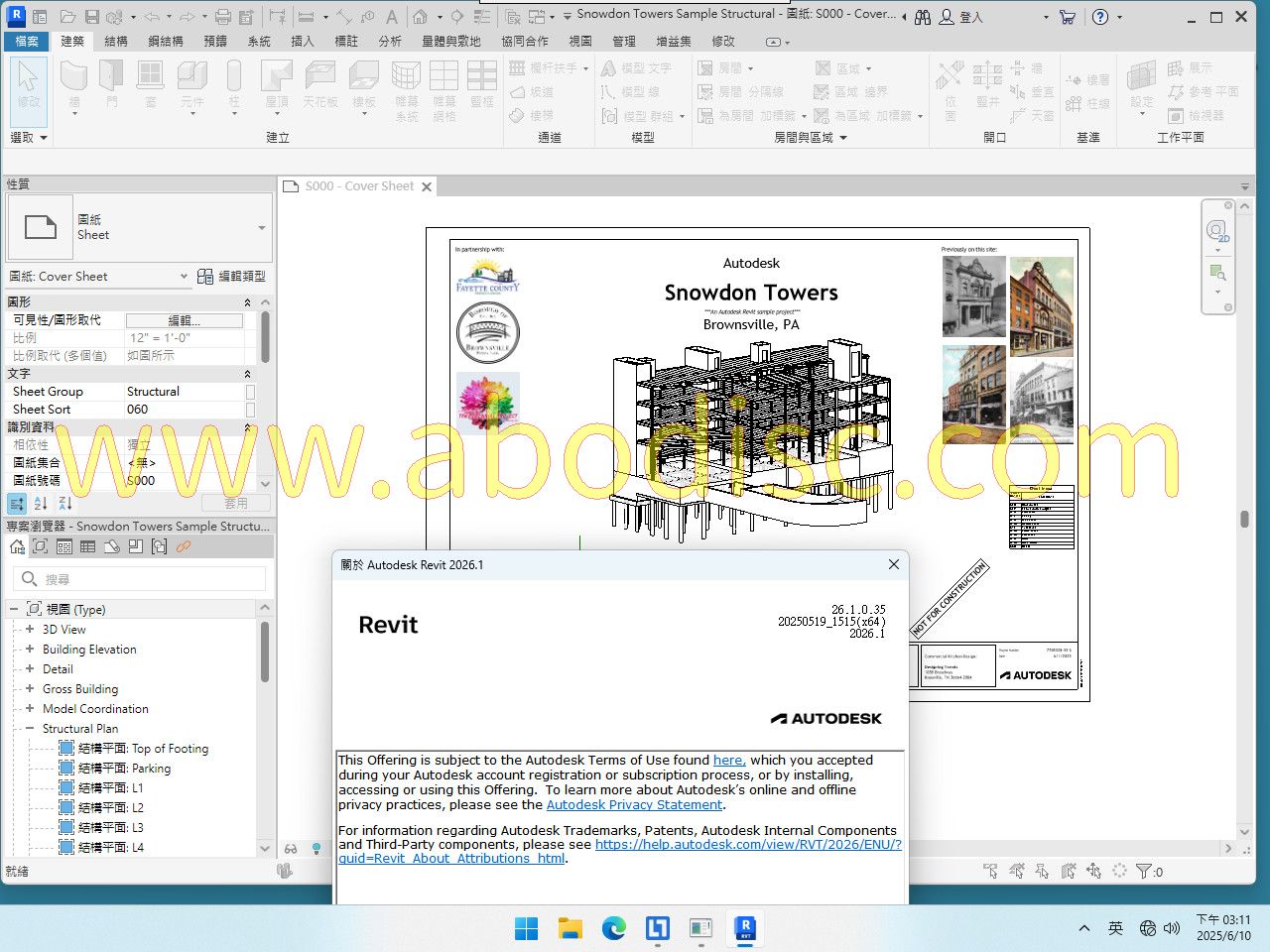The width and height of the screenshot is (1270, 952).
Task: Collapse the 視圖 (Type) root node
Action: (x=14, y=609)
